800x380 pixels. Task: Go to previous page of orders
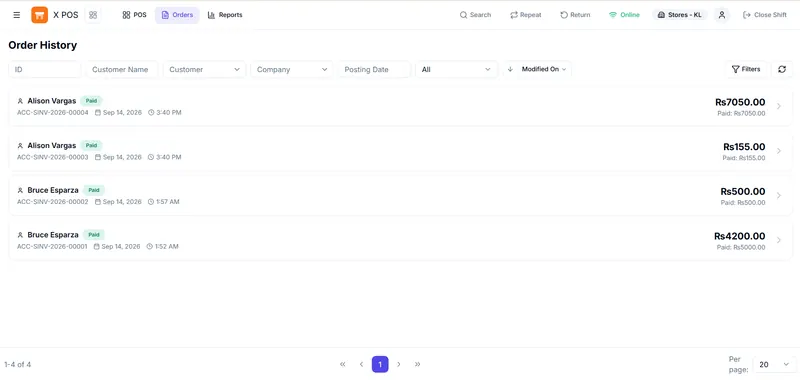tap(361, 364)
